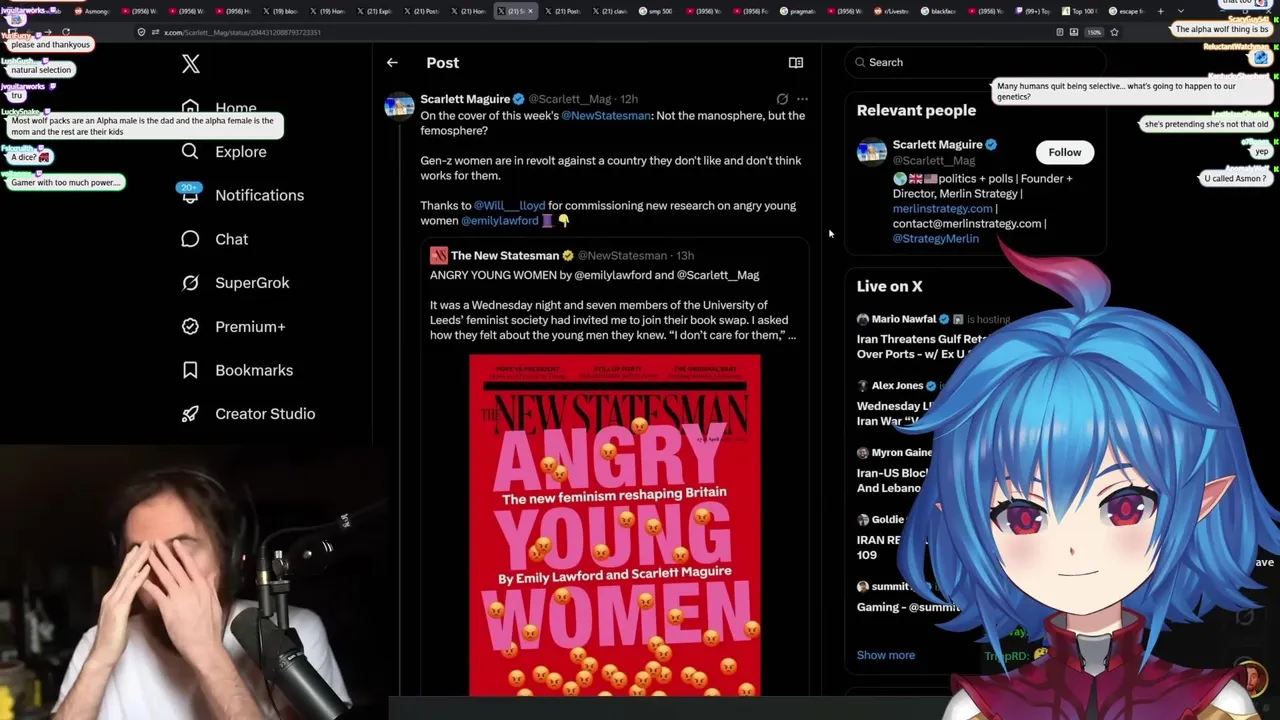Close the active X tab
Image resolution: width=1280 pixels, height=720 pixels.
coord(530,11)
